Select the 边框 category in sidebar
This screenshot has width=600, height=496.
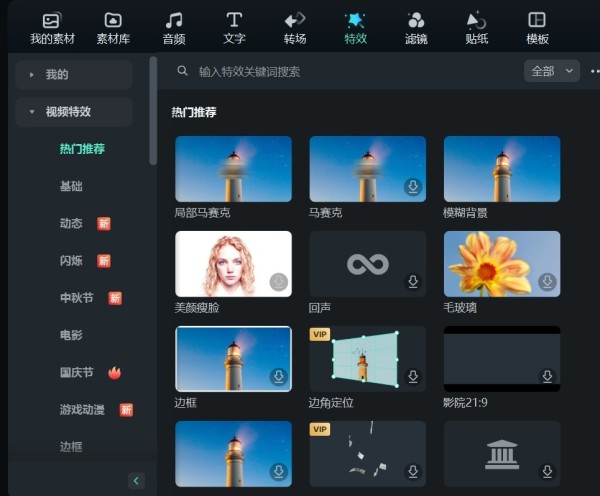(71, 447)
